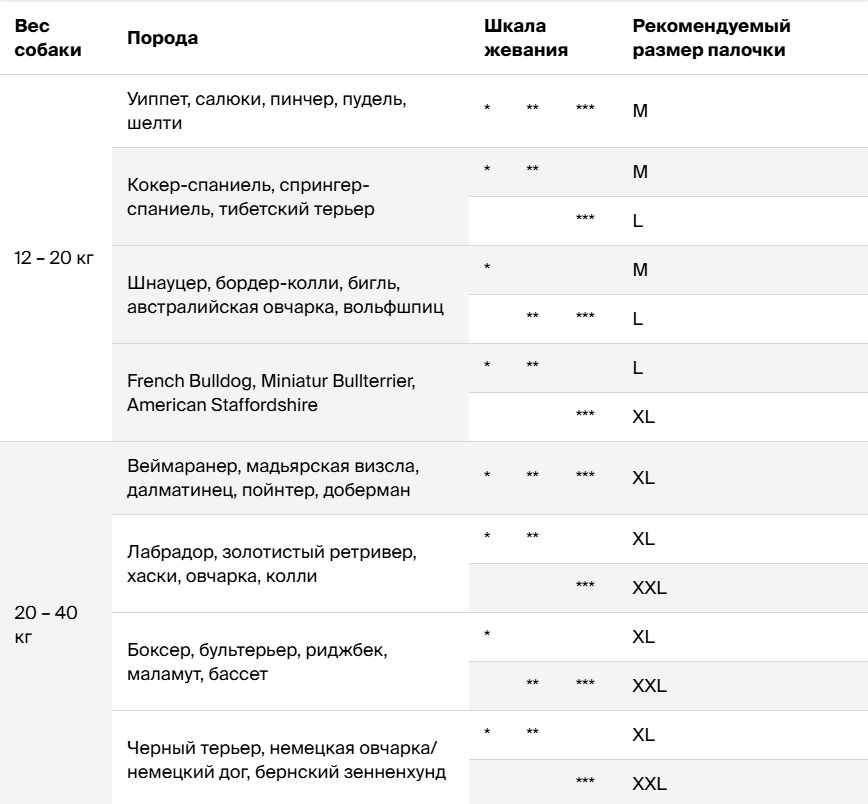Click "XL" size in the French Bulldog row
The height and width of the screenshot is (804, 868).
(643, 417)
